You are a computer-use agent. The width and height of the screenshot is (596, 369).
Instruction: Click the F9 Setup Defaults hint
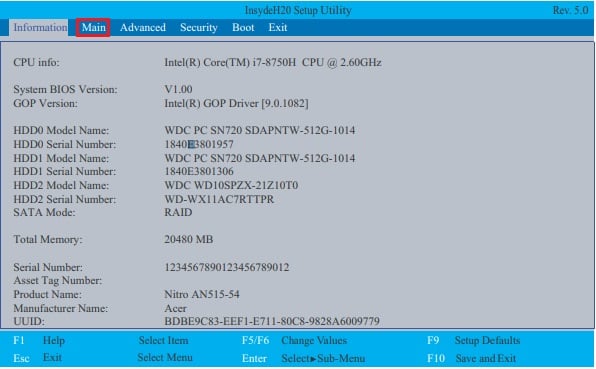point(474,340)
